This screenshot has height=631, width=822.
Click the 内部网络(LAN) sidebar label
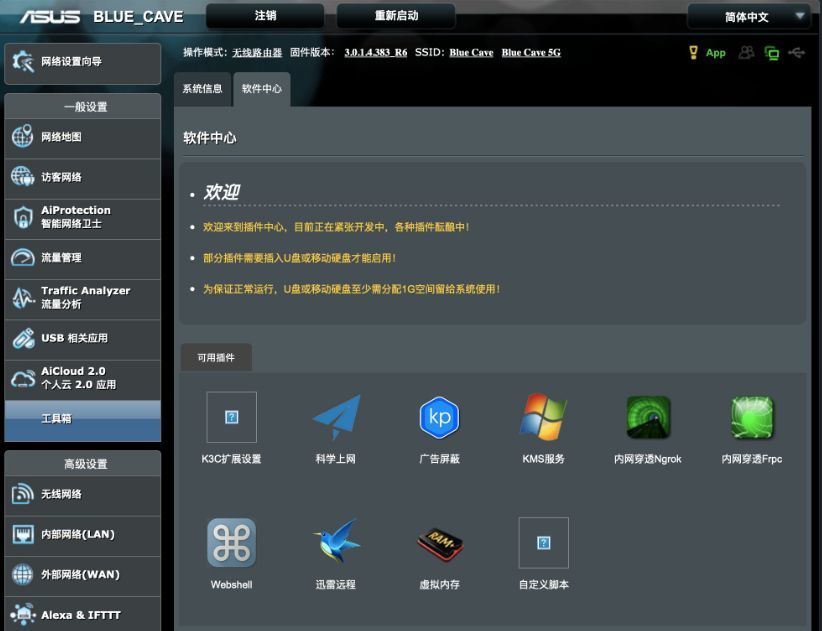tap(78, 535)
